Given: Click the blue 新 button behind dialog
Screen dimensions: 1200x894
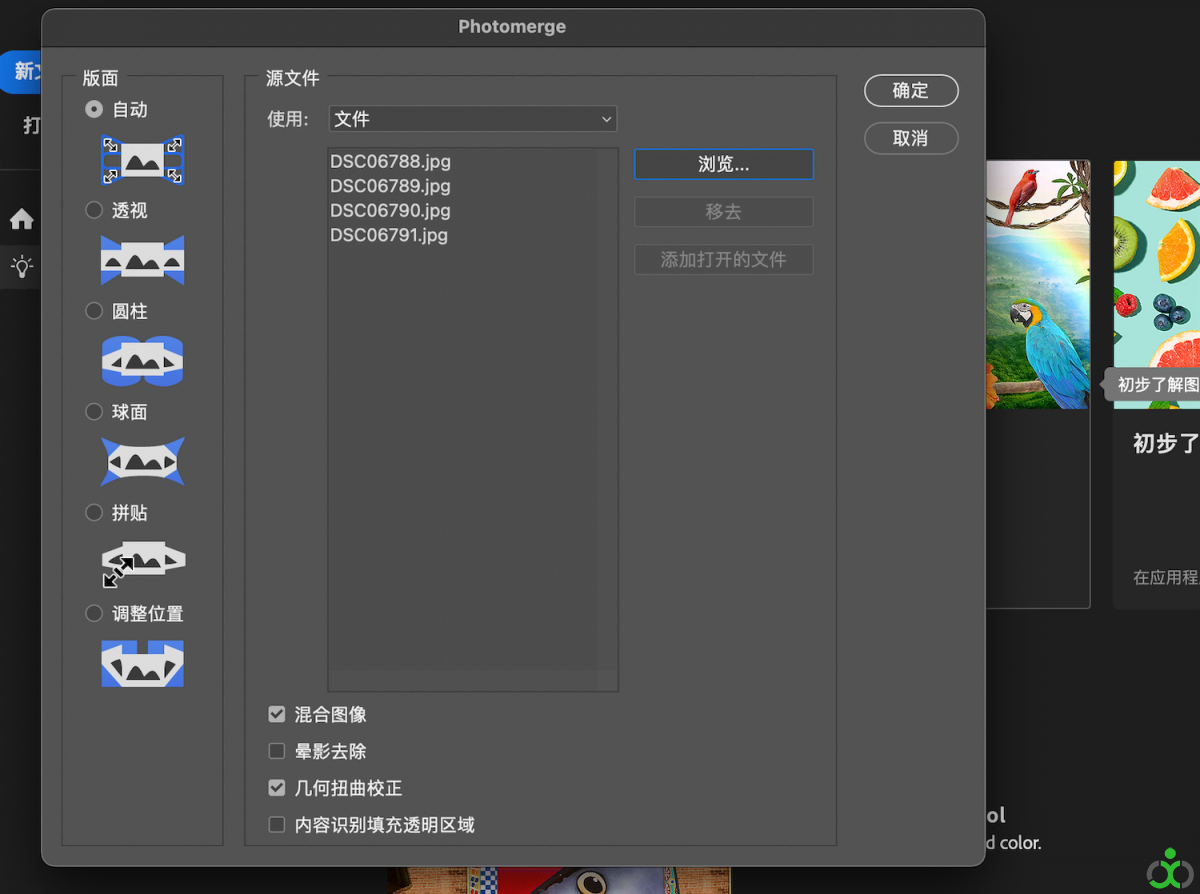Looking at the screenshot, I should click(x=22, y=72).
